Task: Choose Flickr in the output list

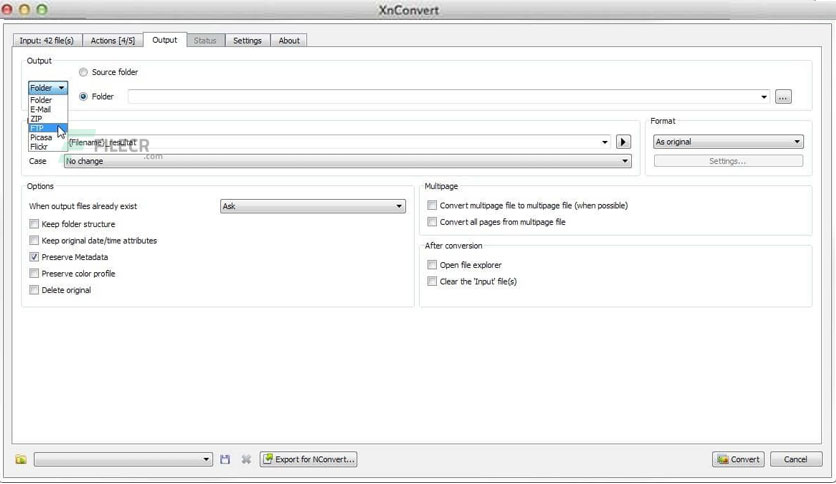Action: coord(48,147)
